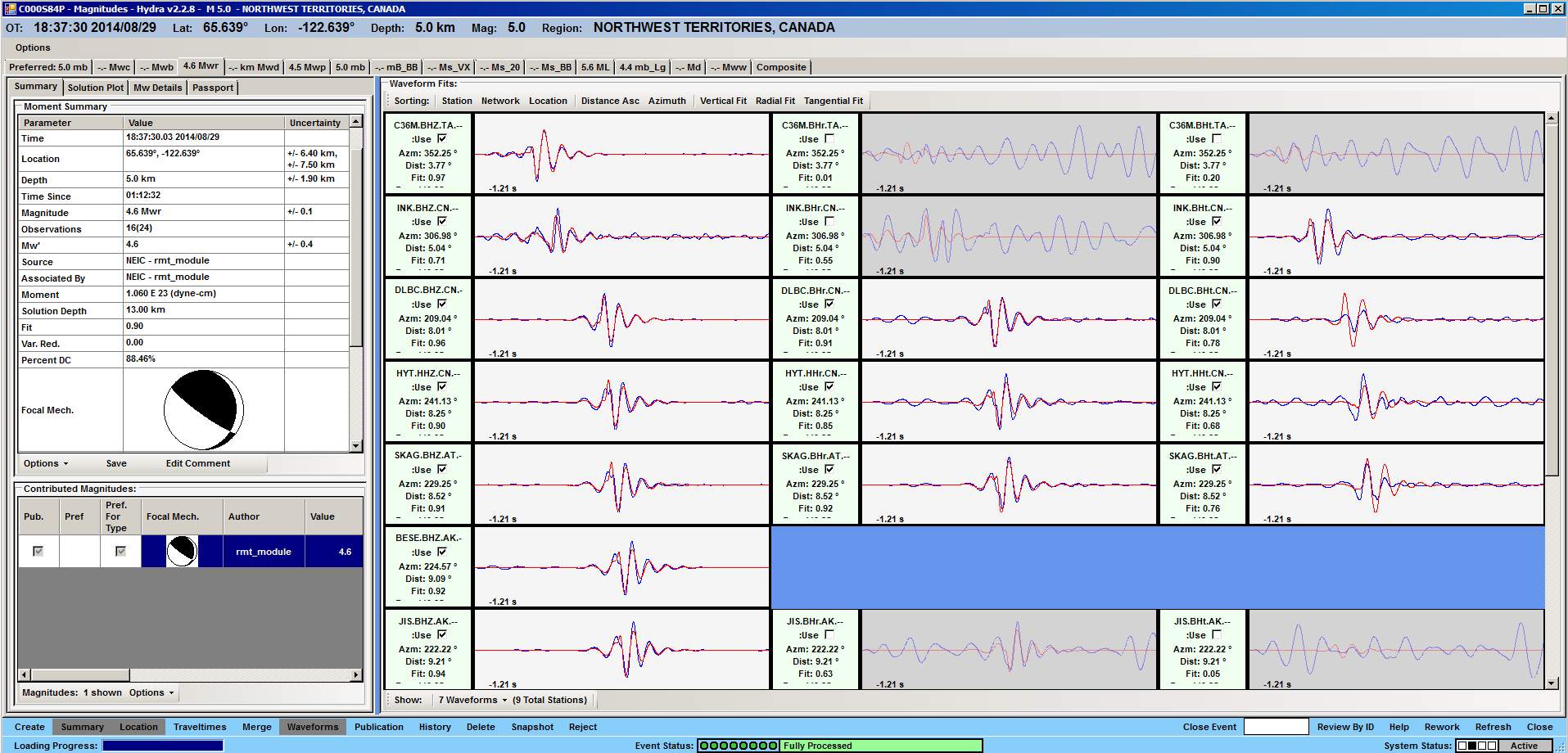Viewport: 1568px width, 753px height.
Task: Toggle Use checkbox for DLBC.BHZ.CN
Action: click(x=441, y=304)
